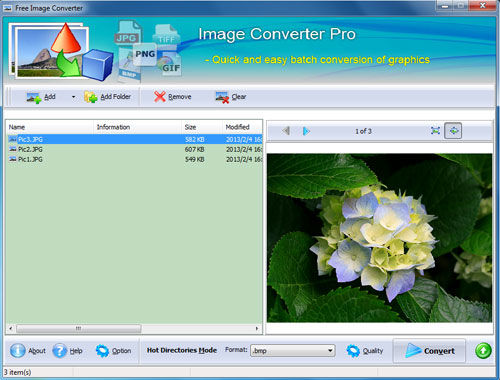Click the Pic2.JPG file icon

[13, 149]
